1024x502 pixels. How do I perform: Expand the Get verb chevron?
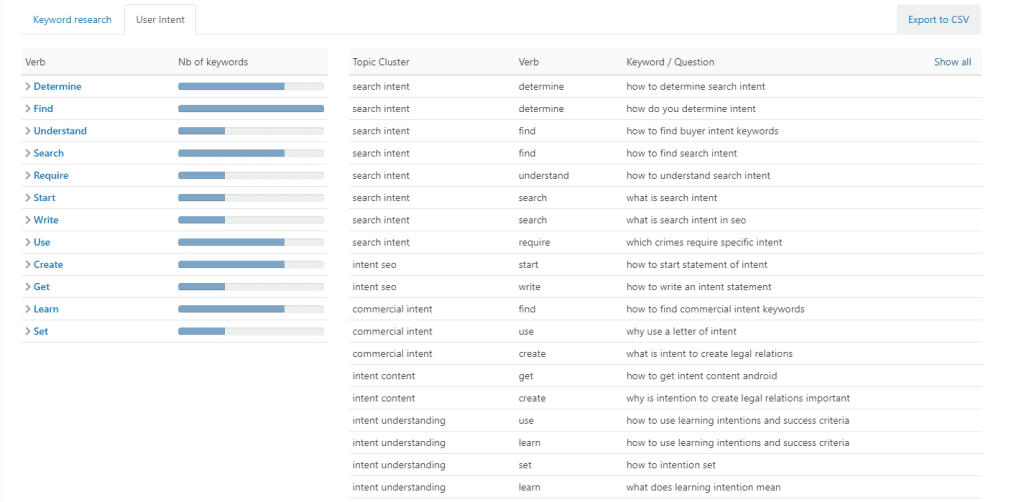(28, 287)
